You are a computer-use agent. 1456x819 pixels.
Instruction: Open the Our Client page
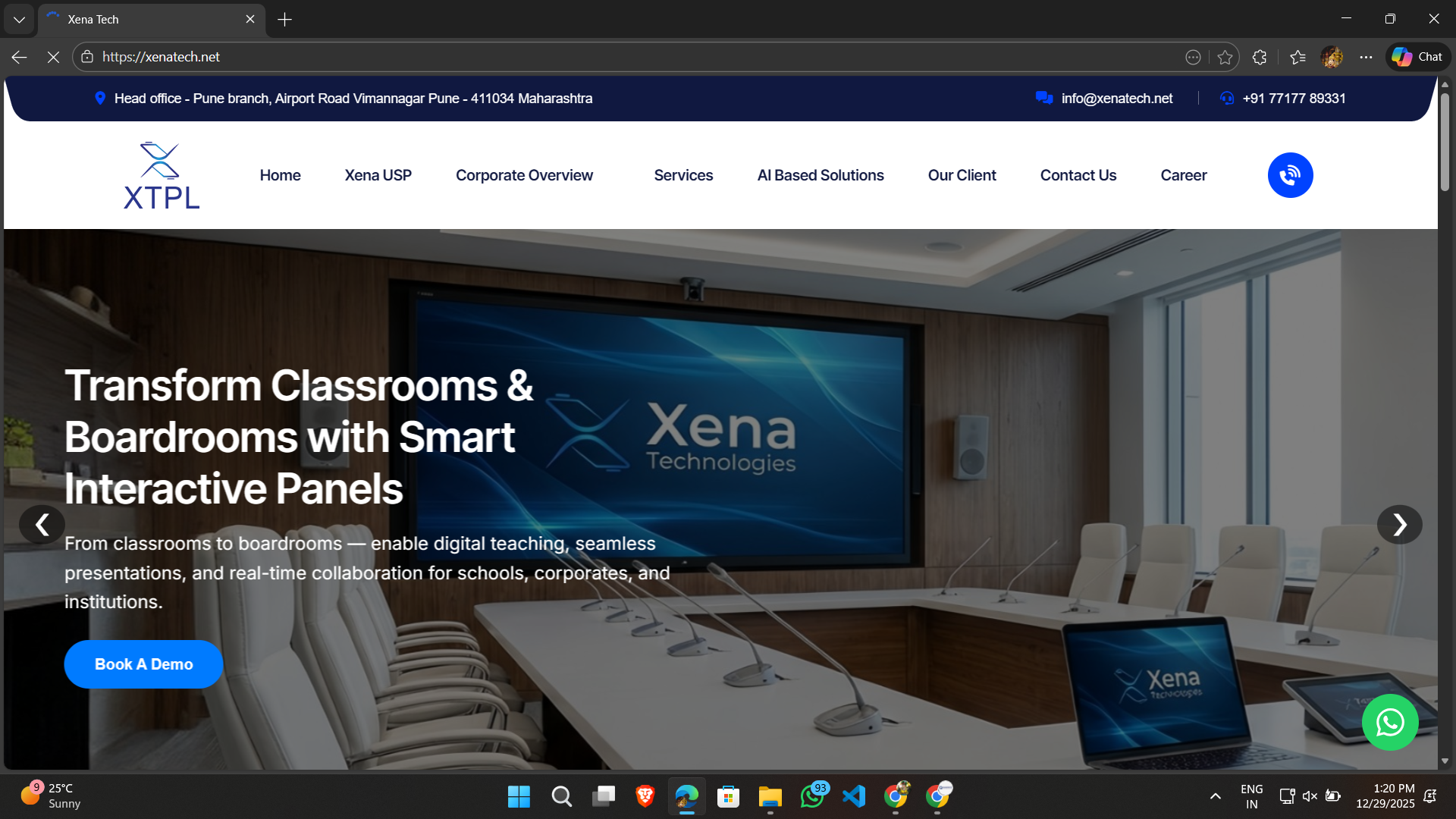962,175
